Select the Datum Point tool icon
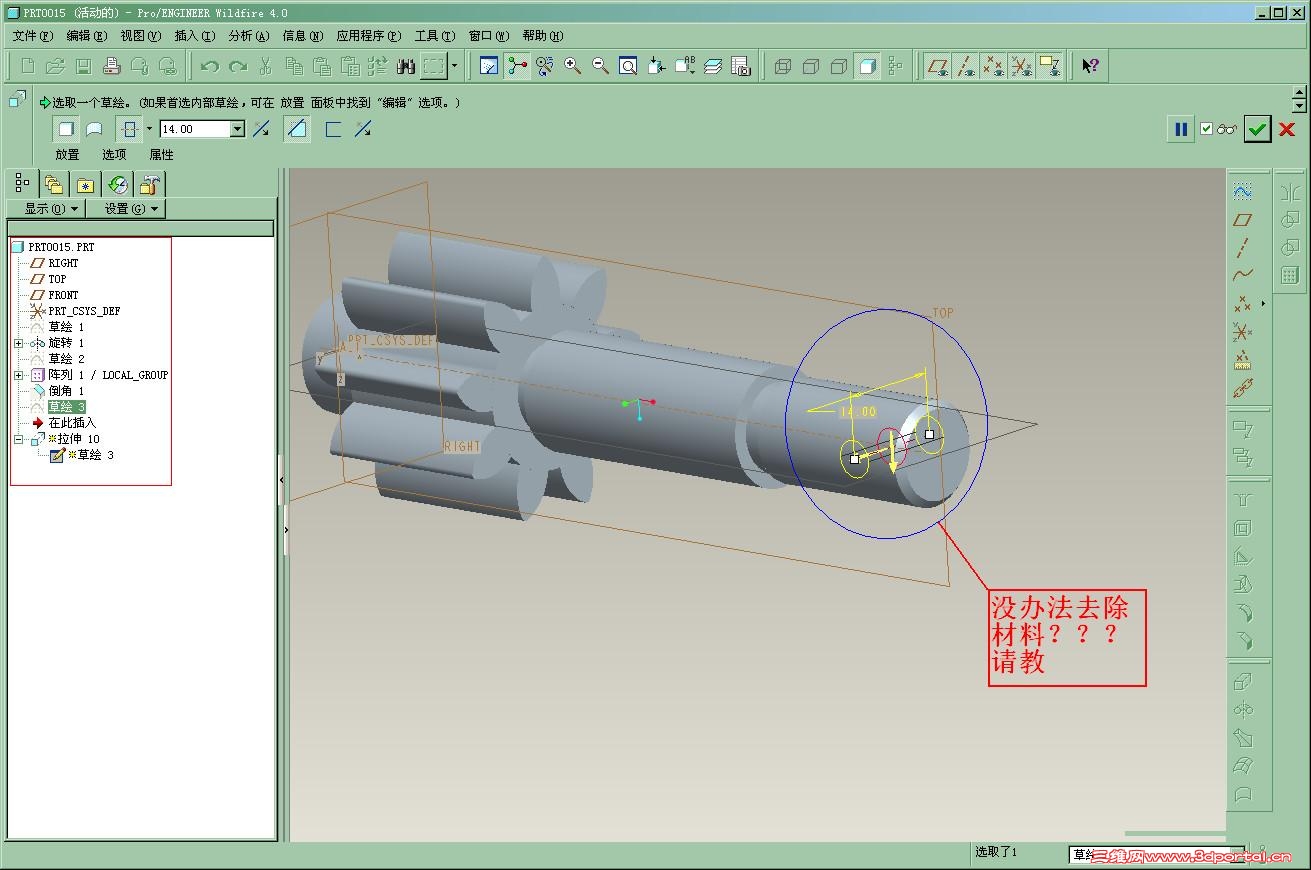The height and width of the screenshot is (870, 1311). tap(1243, 303)
